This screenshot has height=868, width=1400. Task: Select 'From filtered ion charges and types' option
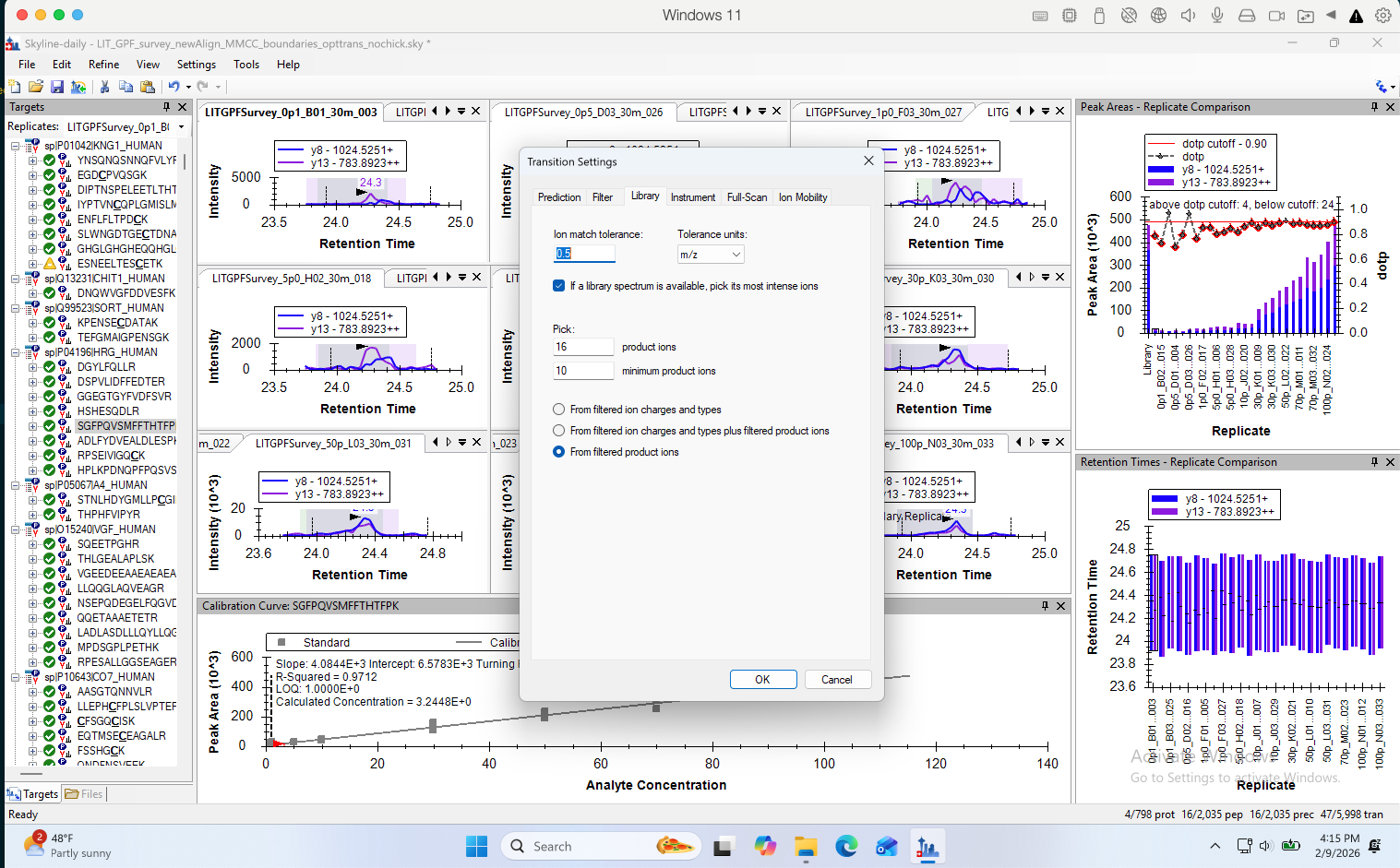pyautogui.click(x=558, y=410)
